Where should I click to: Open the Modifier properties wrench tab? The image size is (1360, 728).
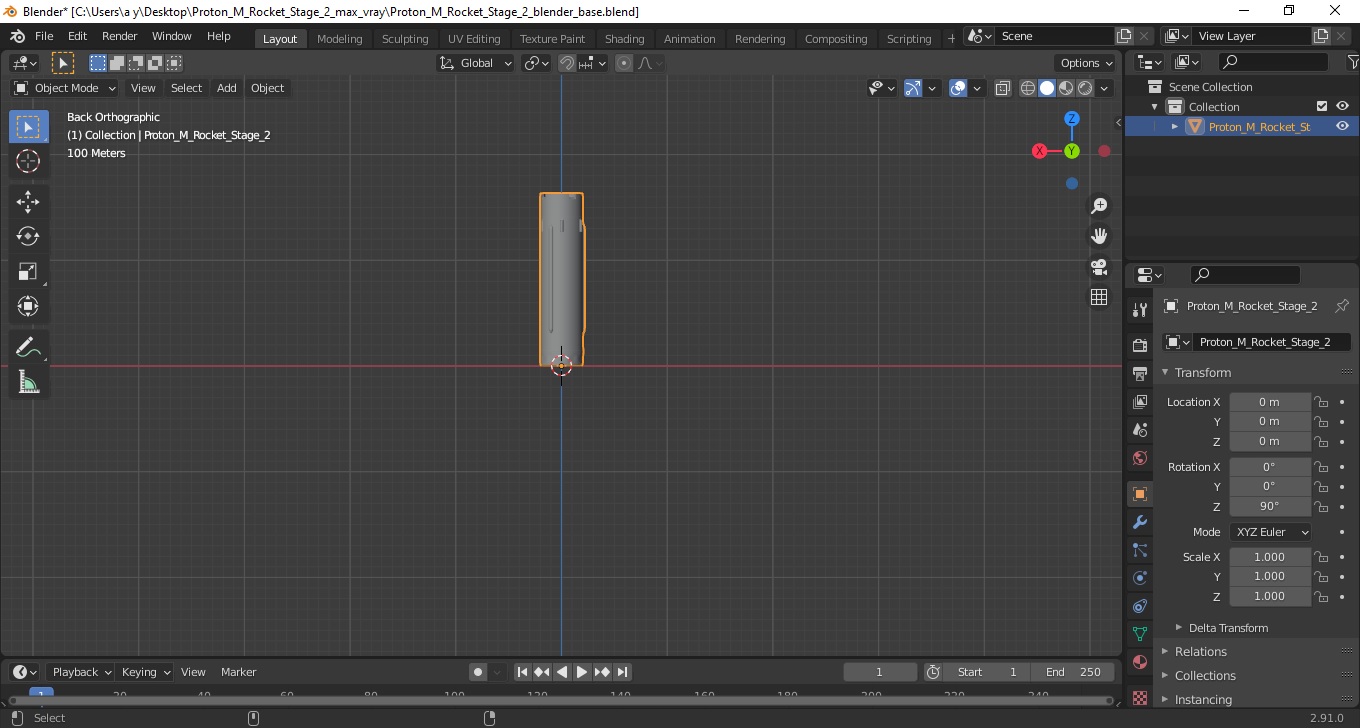pos(1139,522)
